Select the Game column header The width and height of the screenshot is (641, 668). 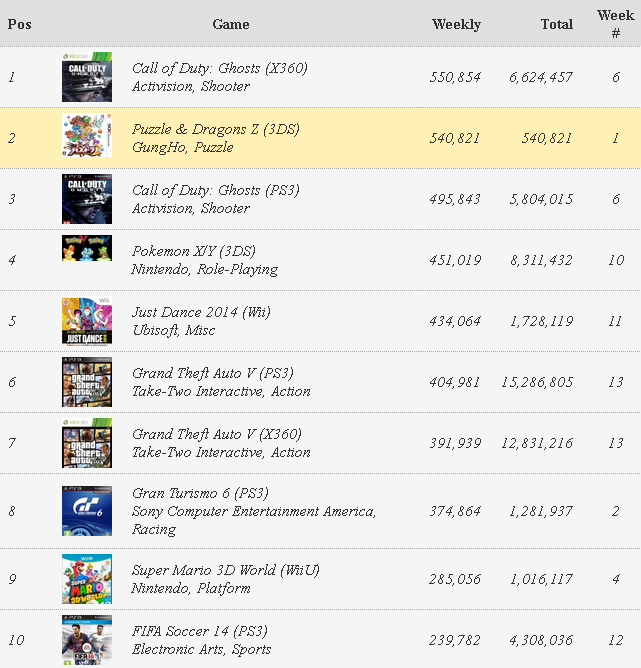pyautogui.click(x=231, y=24)
